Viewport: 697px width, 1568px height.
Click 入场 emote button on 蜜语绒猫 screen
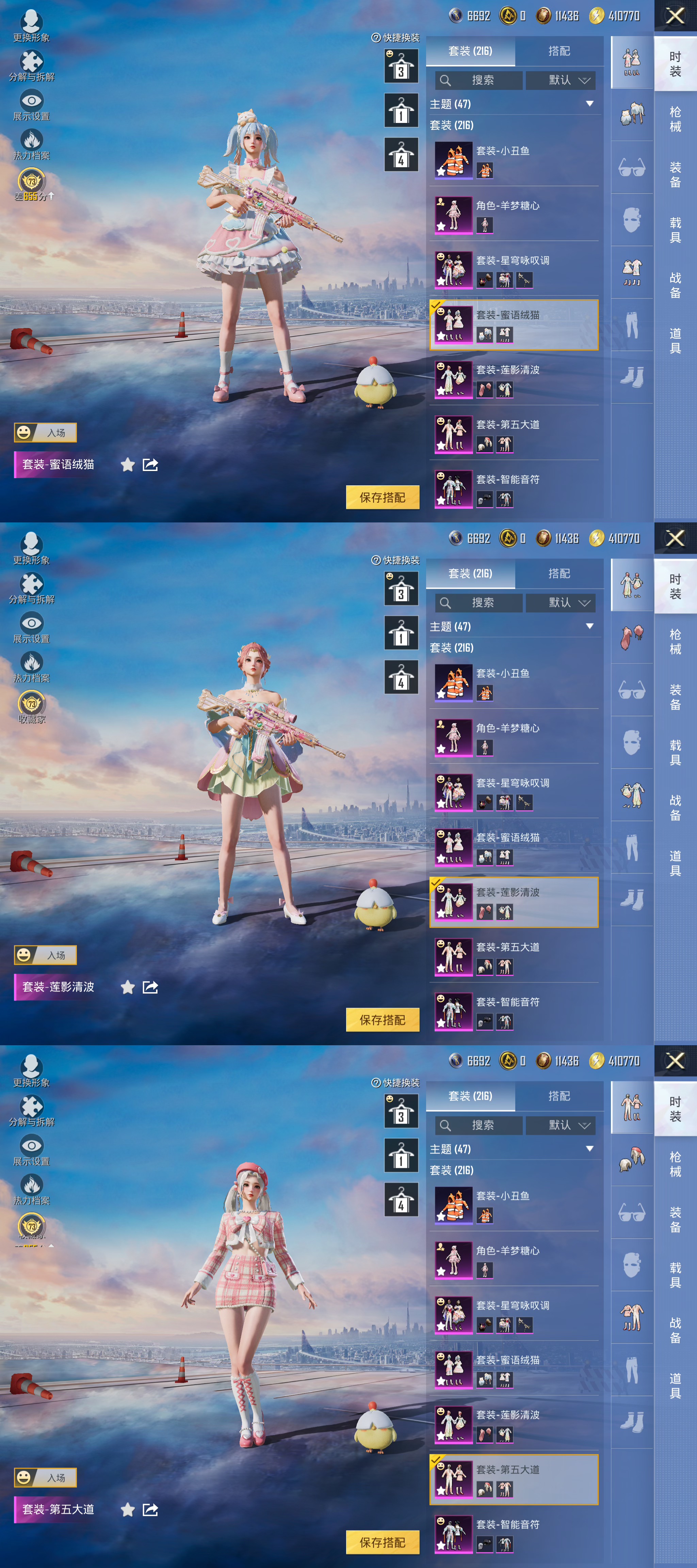pyautogui.click(x=46, y=433)
